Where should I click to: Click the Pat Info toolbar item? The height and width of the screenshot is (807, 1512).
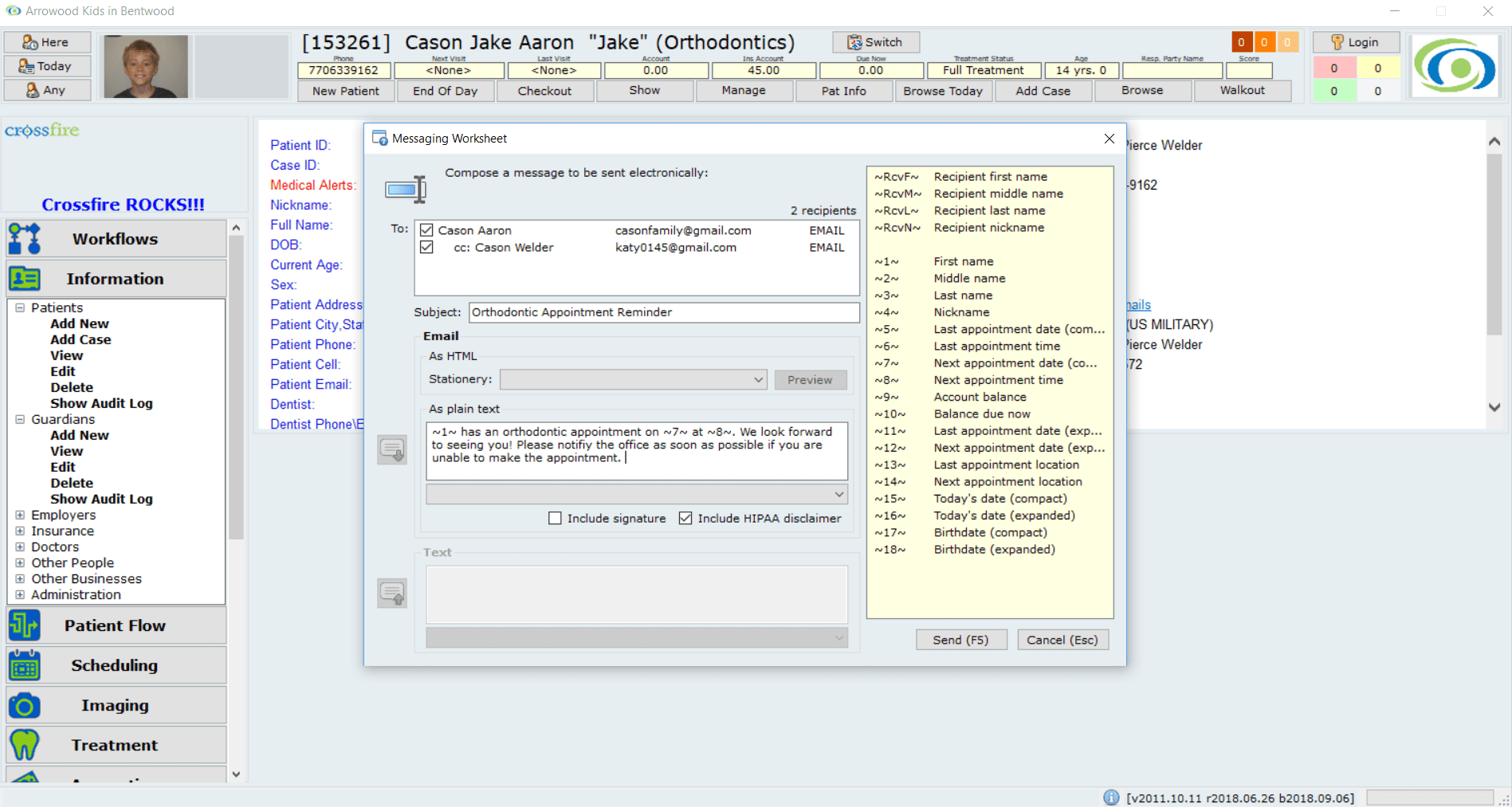point(843,90)
